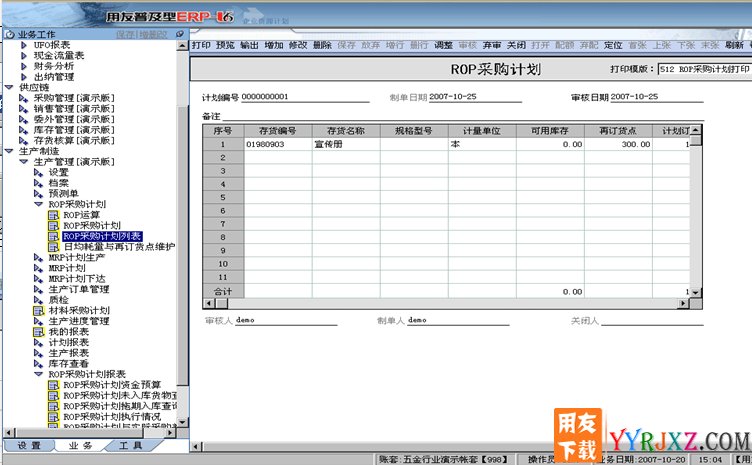Switch to the 工具 bottom tab

pos(130,446)
